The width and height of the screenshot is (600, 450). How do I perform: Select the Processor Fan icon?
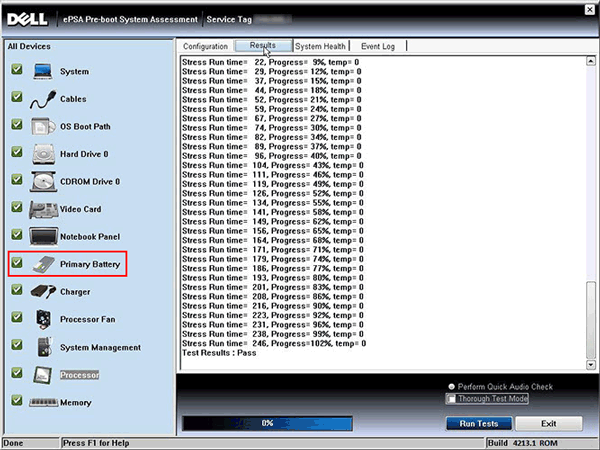point(43,319)
